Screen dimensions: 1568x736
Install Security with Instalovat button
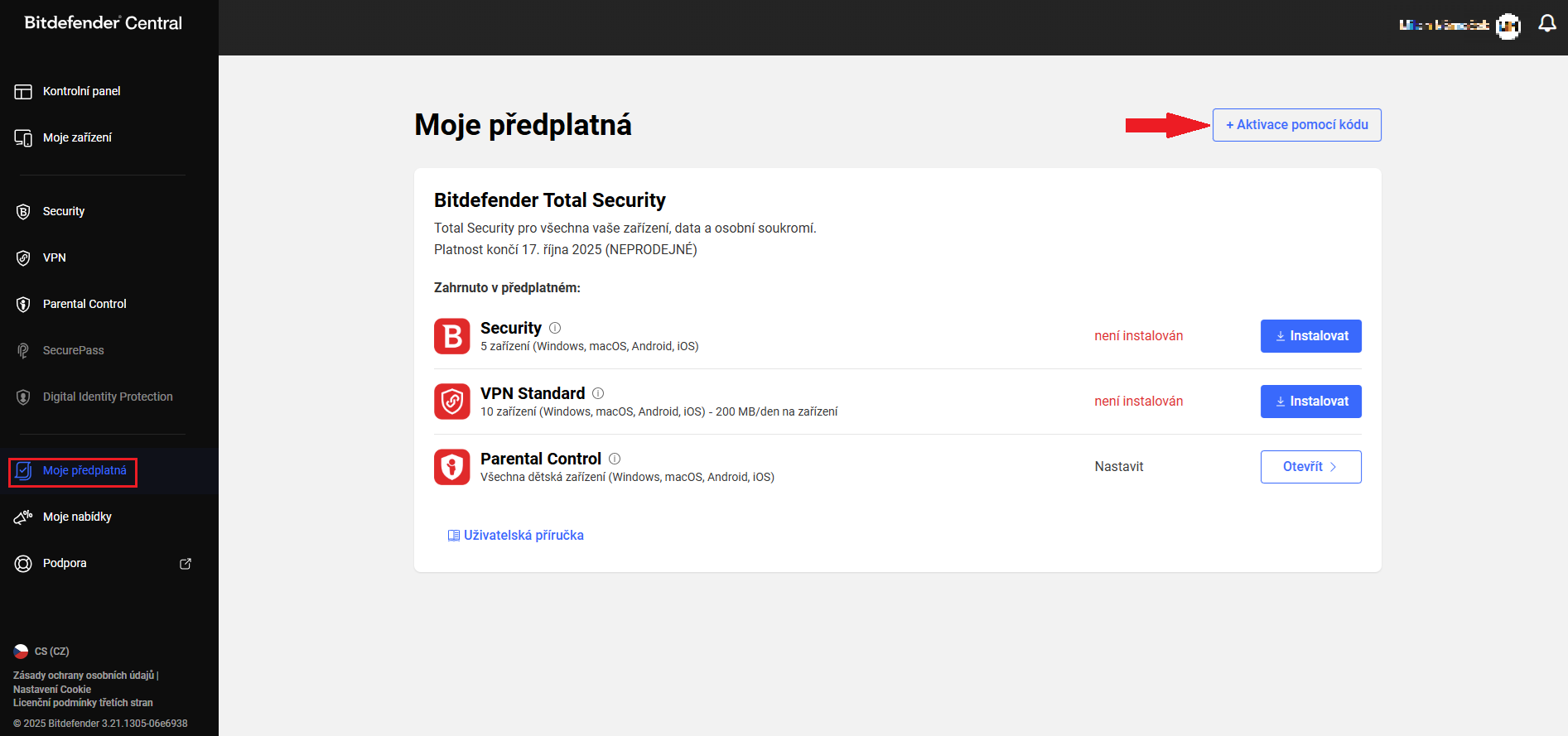pyautogui.click(x=1311, y=336)
